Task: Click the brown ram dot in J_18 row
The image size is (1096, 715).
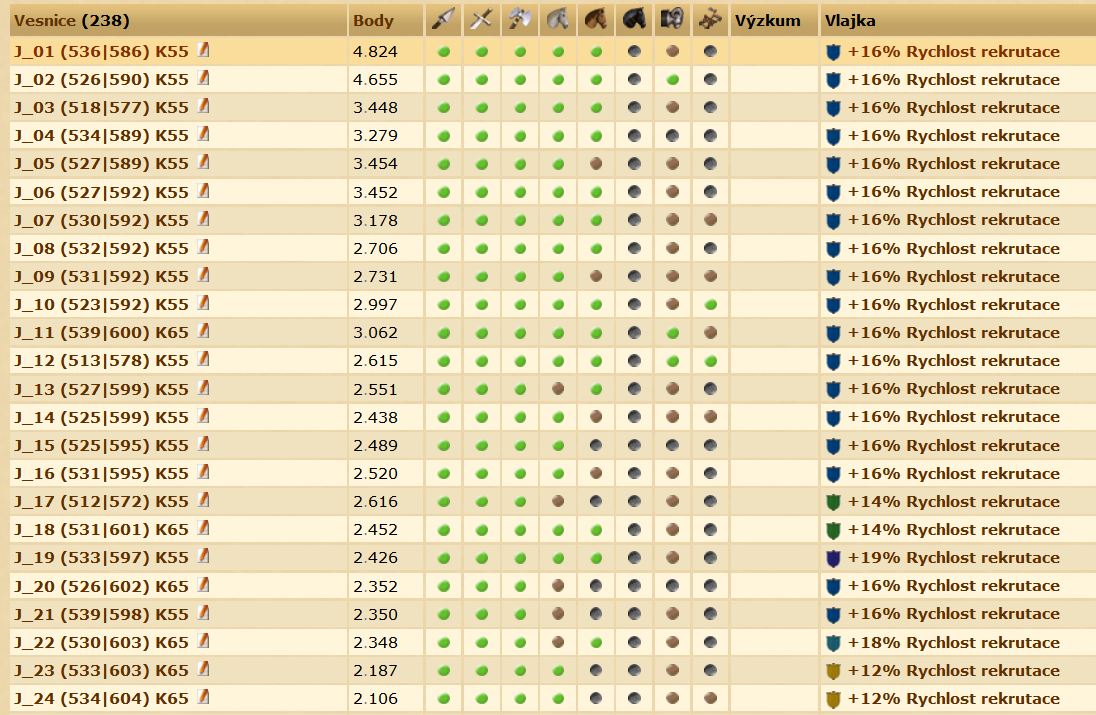Action: (x=672, y=530)
